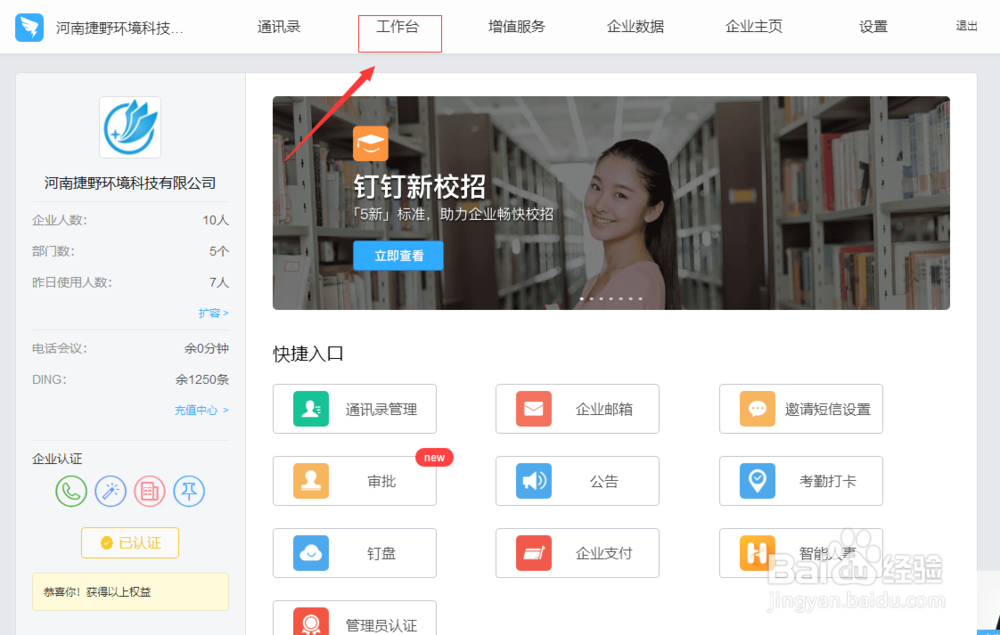The height and width of the screenshot is (635, 1000).
Task: Click the 已认证 button
Action: point(130,543)
